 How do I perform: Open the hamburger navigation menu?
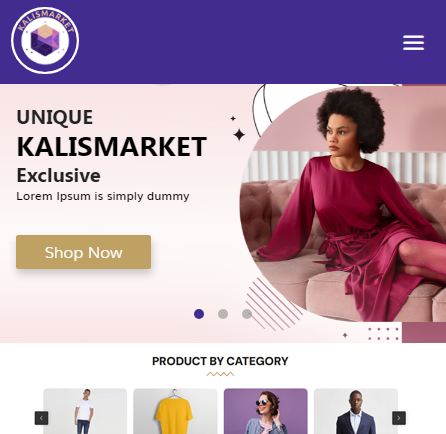(413, 42)
